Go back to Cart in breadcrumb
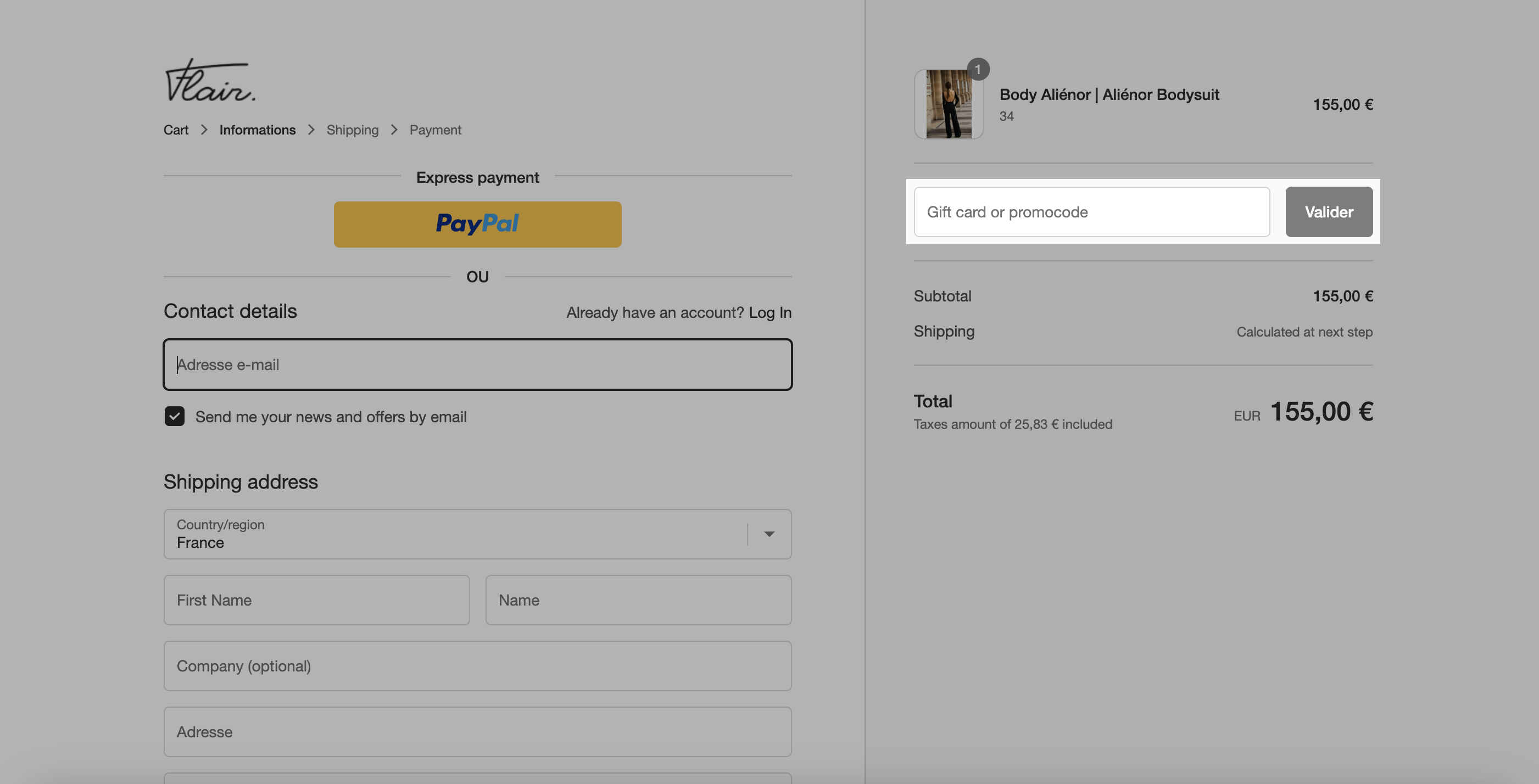1539x784 pixels. (x=176, y=130)
